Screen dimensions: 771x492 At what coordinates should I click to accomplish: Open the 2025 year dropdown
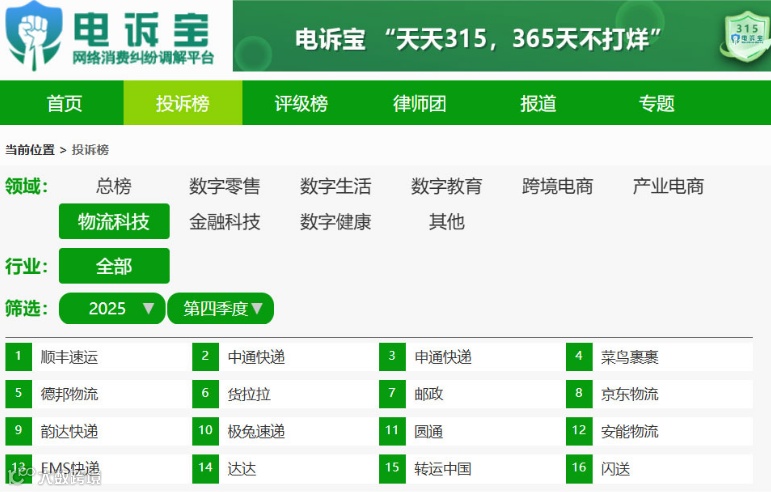[112, 308]
